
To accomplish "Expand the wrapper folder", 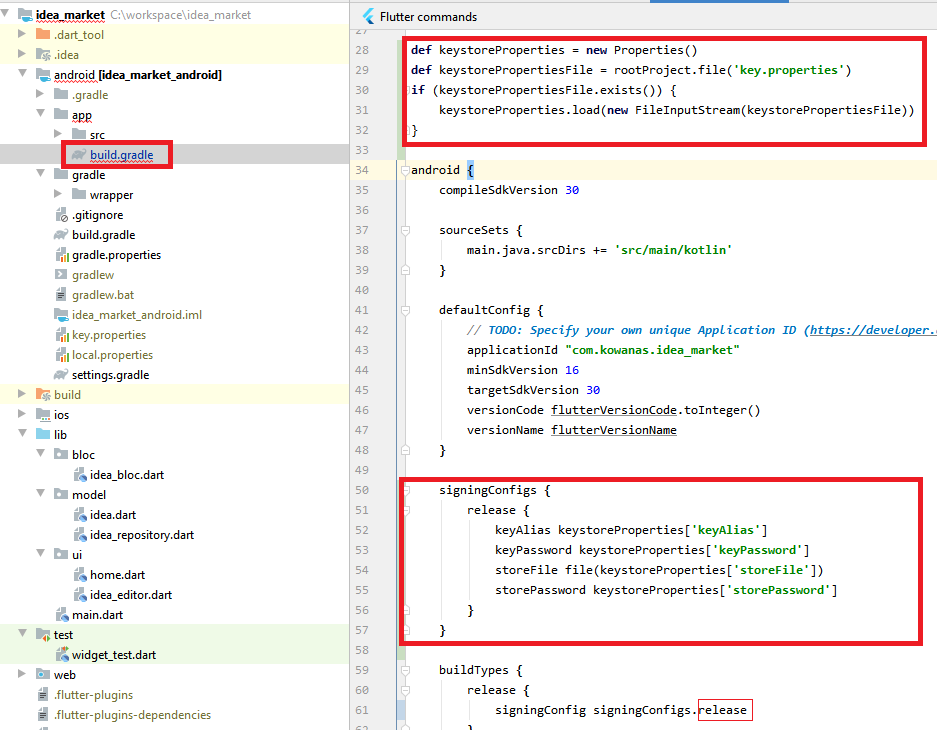I will point(58,194).
